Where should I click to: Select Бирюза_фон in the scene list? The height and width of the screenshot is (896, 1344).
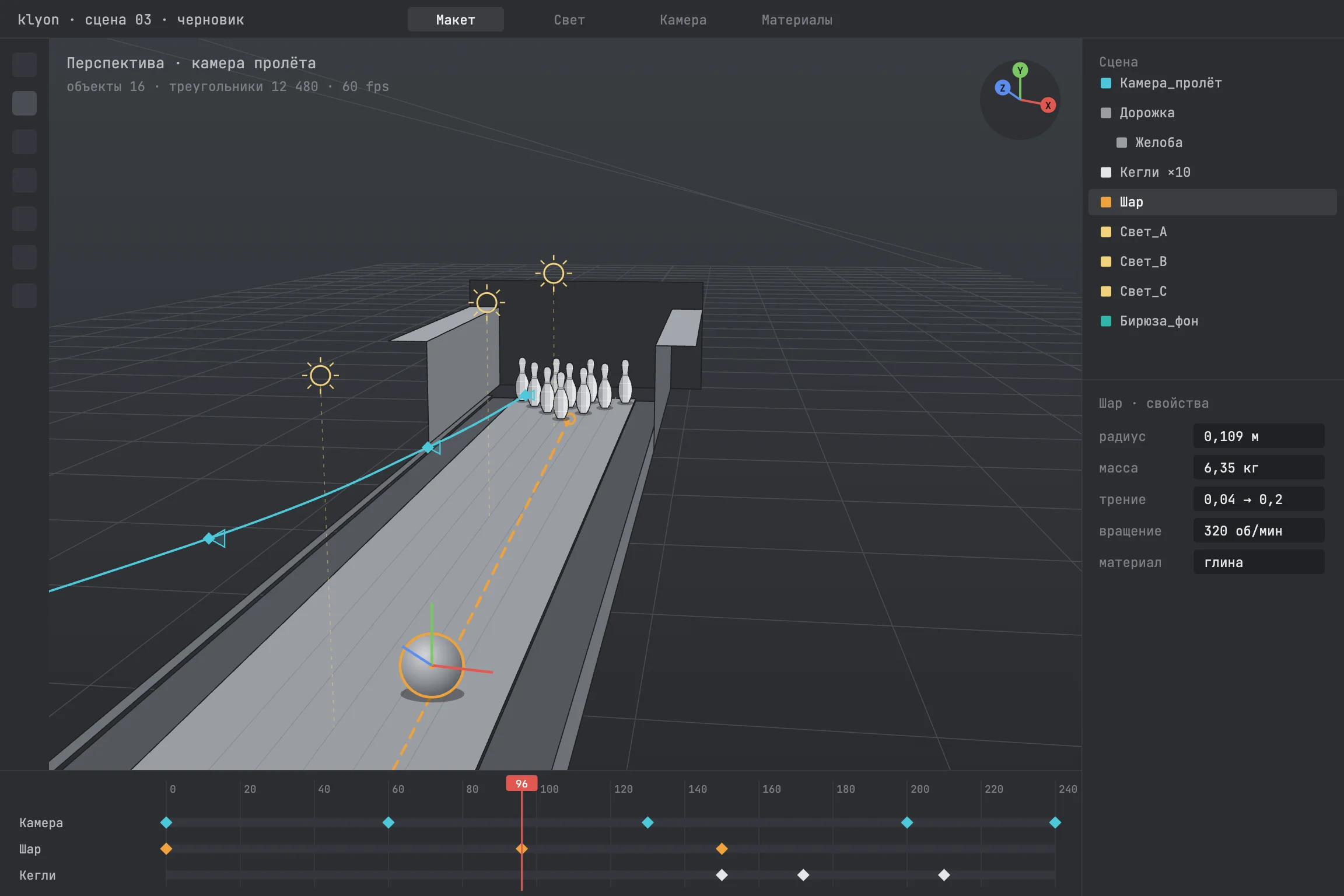point(1212,321)
